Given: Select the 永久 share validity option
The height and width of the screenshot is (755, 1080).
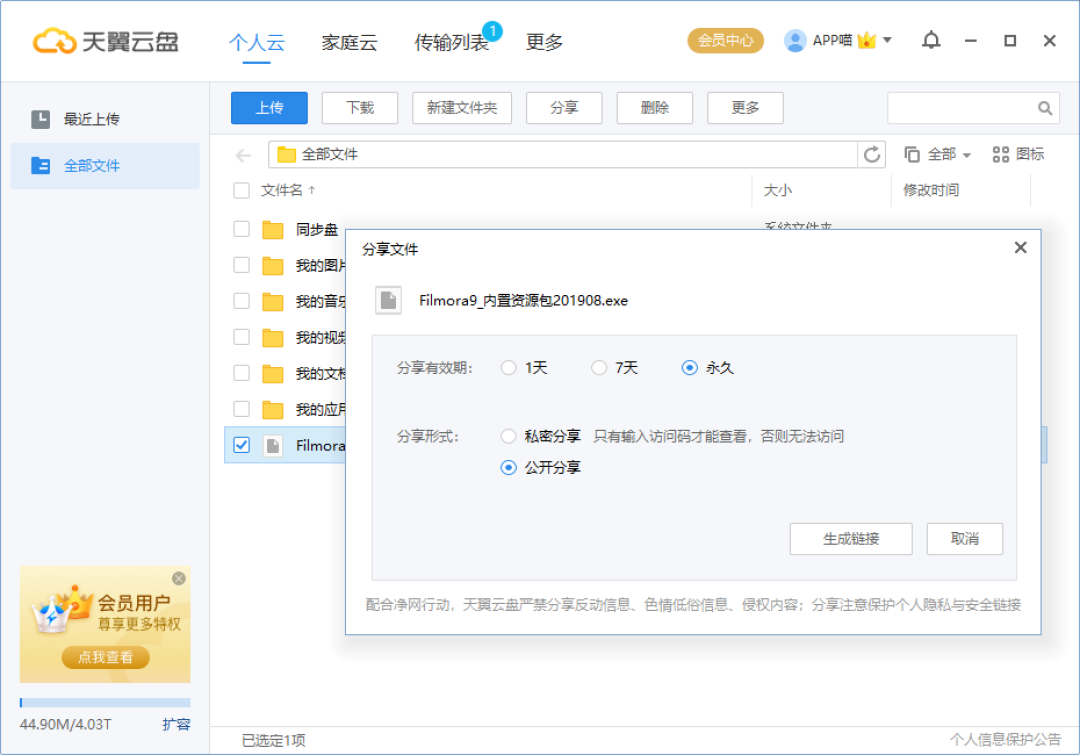Looking at the screenshot, I should pos(690,367).
